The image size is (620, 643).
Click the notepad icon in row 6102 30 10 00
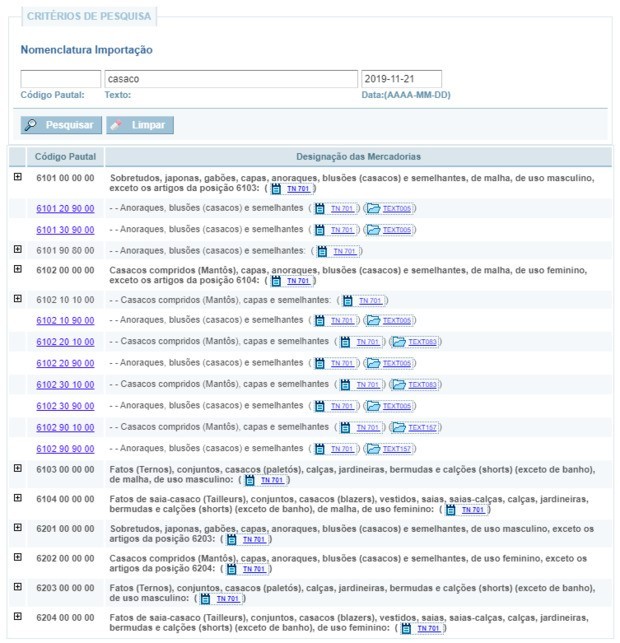pos(346,385)
